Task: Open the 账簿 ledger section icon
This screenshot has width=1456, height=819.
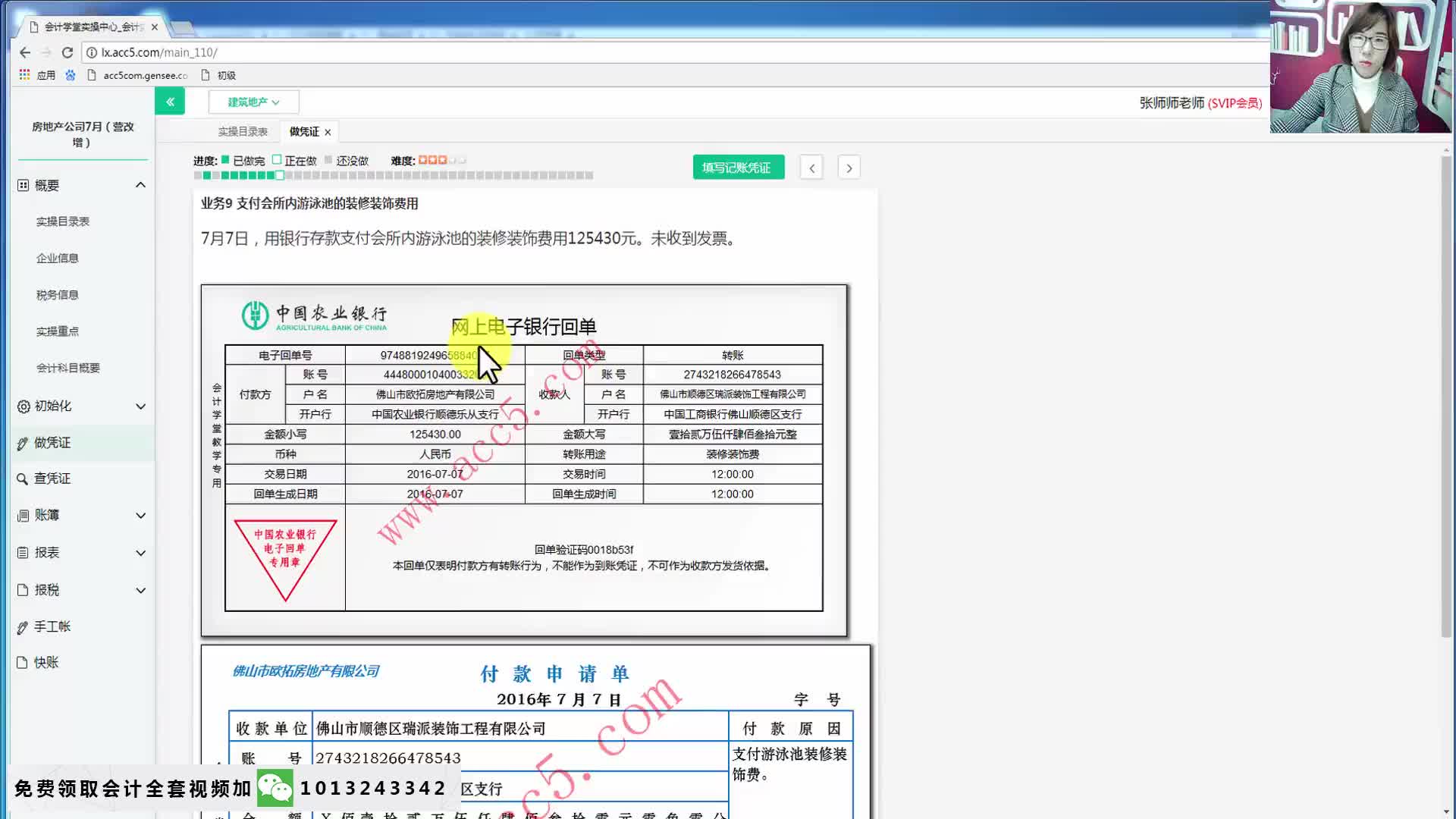Action: point(23,515)
